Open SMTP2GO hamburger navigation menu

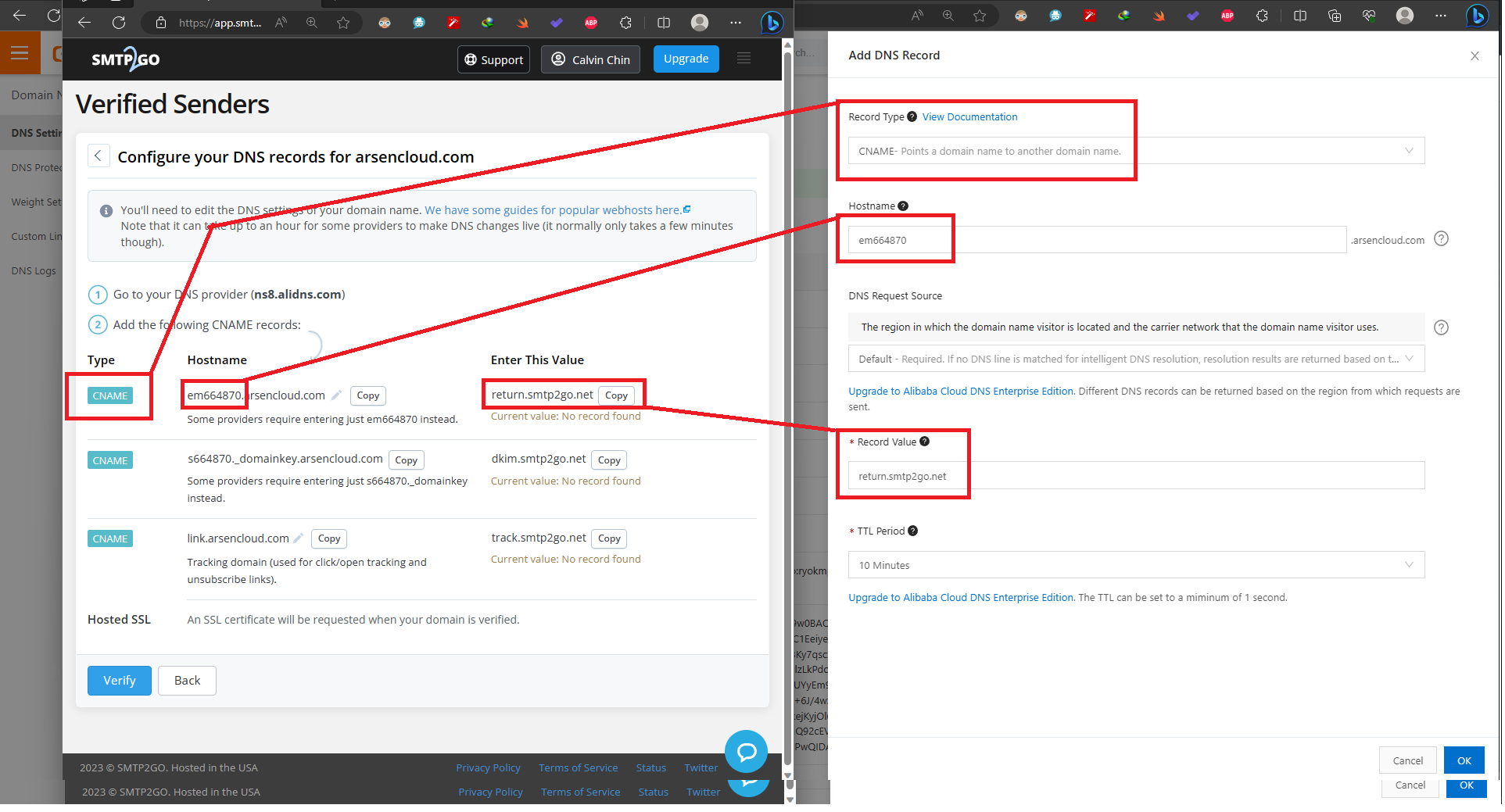coord(744,59)
